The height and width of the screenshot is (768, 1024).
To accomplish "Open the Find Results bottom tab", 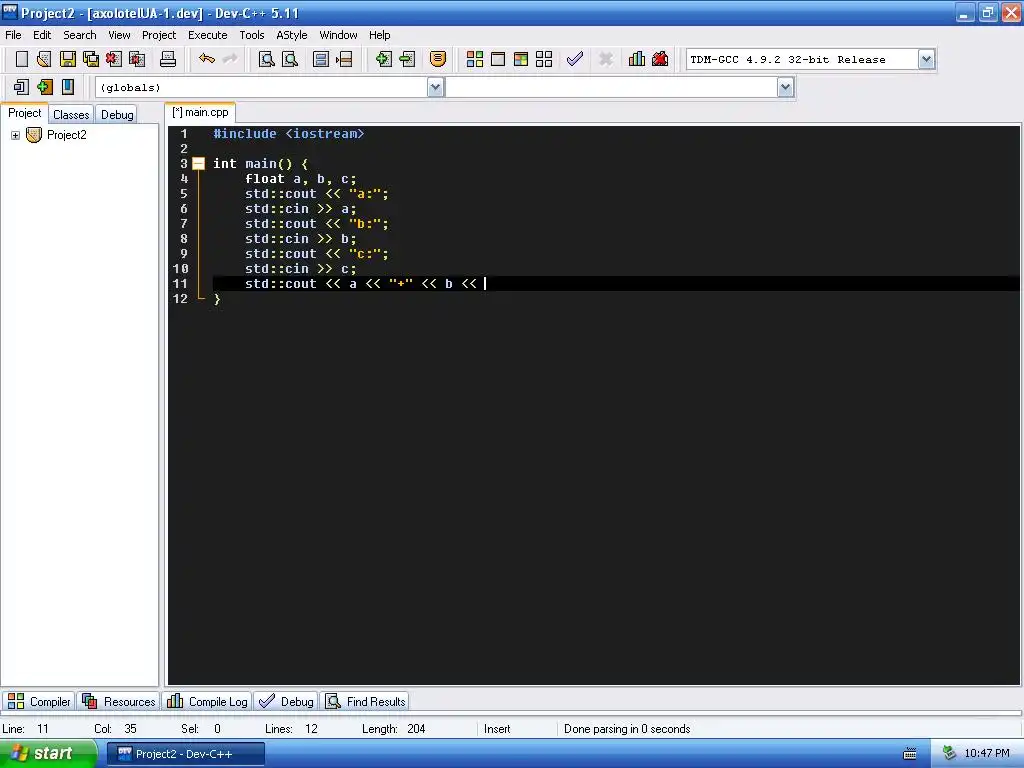I will (366, 701).
